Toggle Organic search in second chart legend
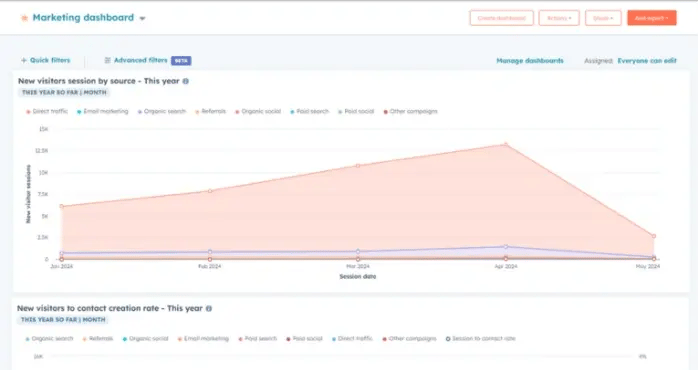Screen dimensions: 700x370 49,339
